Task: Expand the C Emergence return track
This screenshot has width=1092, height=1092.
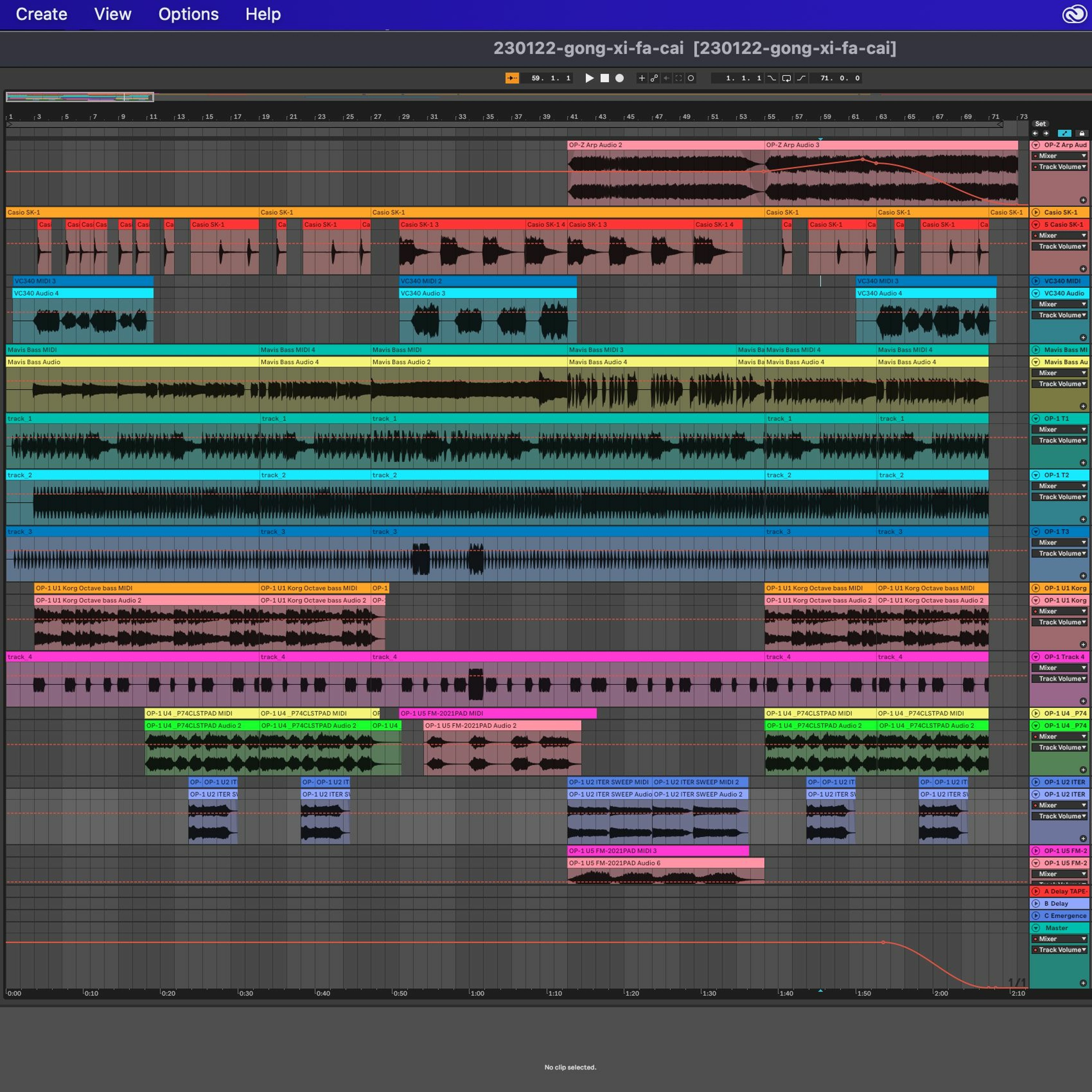Action: tap(1036, 916)
